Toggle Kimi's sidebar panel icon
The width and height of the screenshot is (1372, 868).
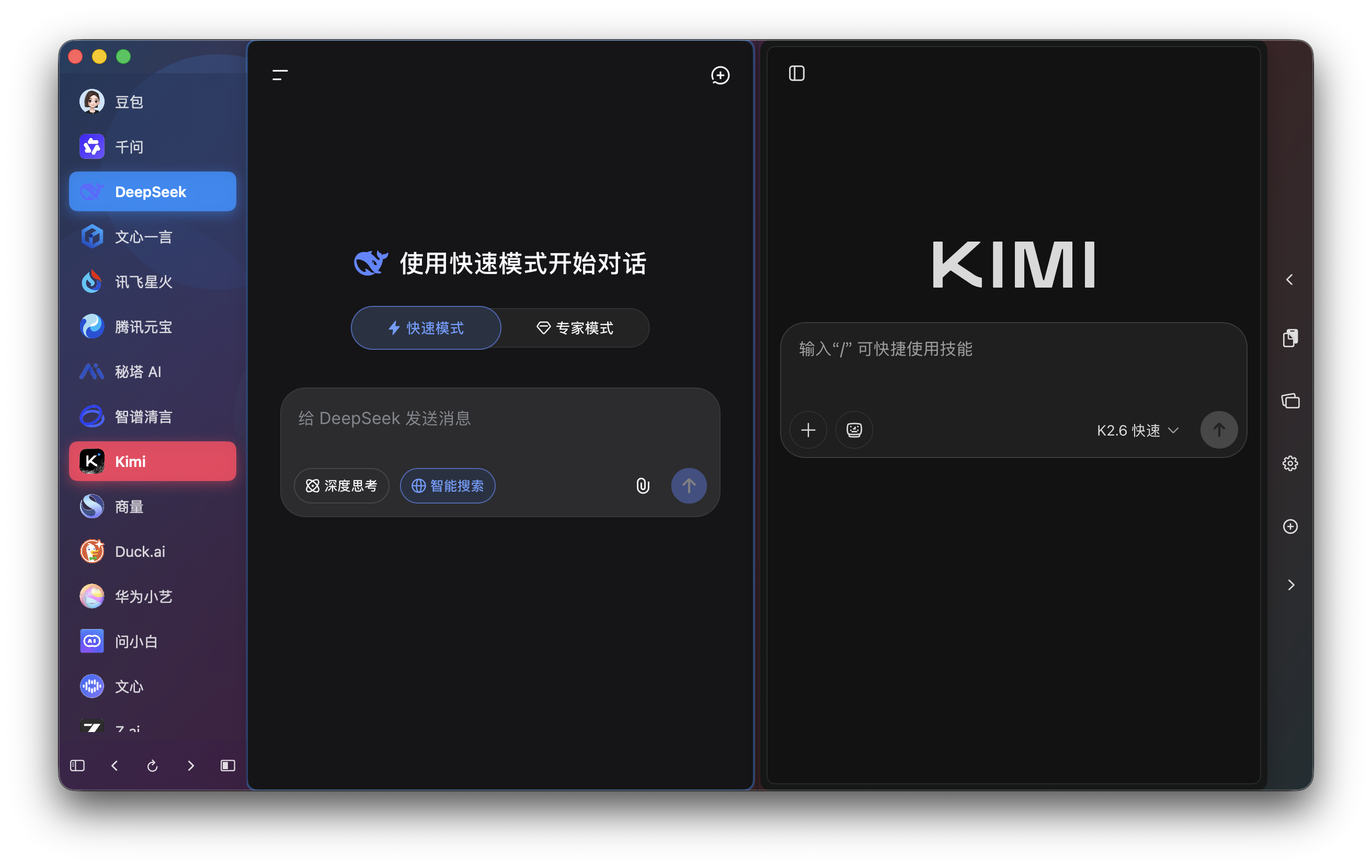coord(796,74)
